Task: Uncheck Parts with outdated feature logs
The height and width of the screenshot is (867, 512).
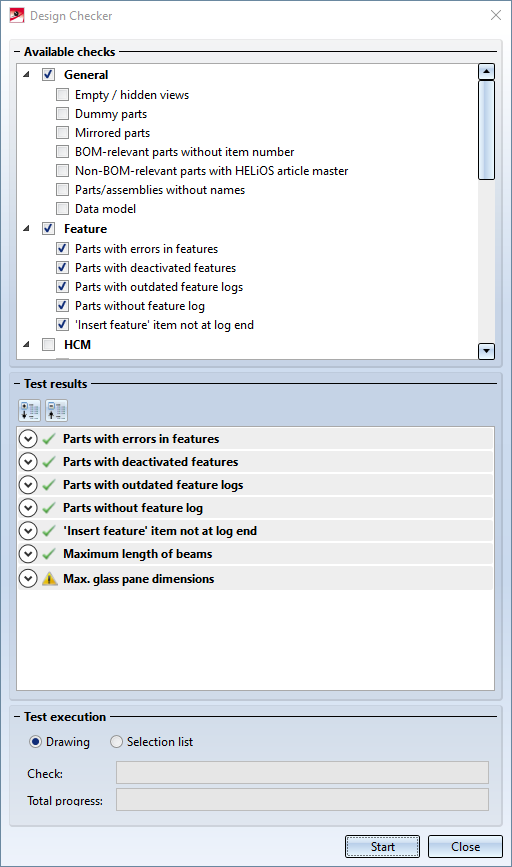Action: tap(62, 286)
